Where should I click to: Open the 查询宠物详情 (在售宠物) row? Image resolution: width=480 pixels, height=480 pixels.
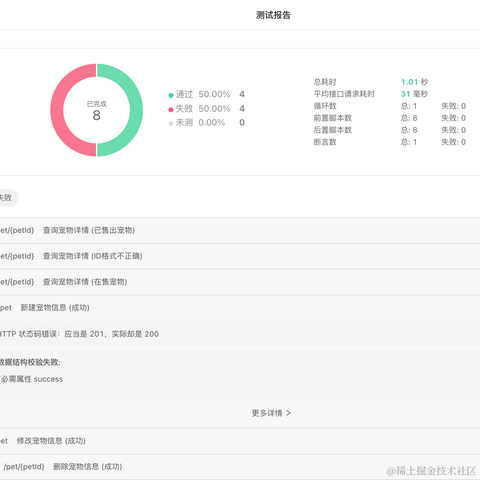(240, 282)
